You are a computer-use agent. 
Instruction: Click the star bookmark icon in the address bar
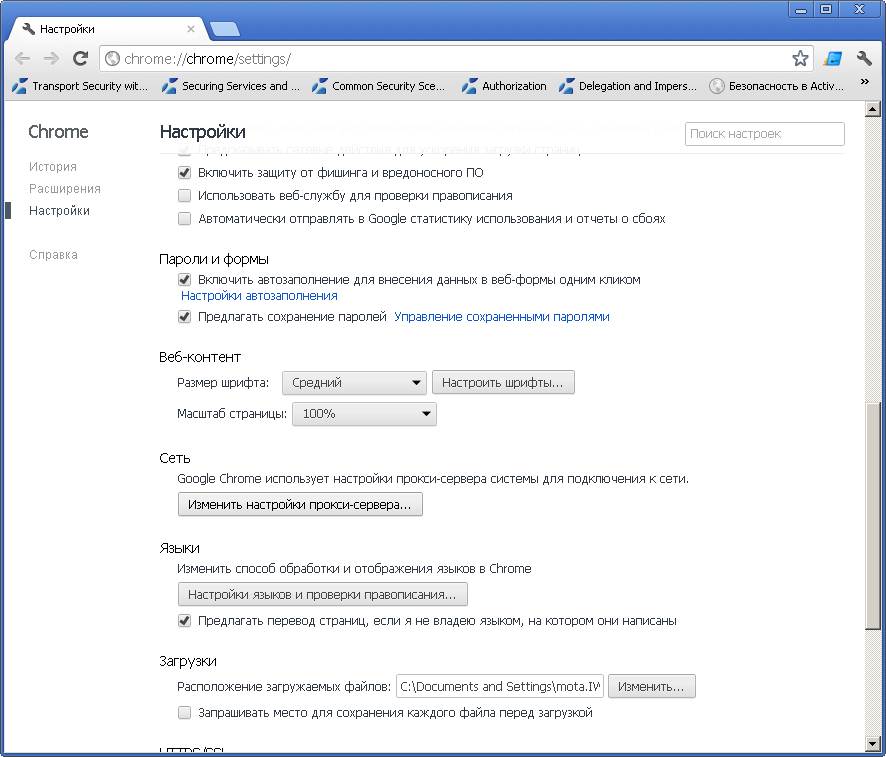click(x=800, y=58)
